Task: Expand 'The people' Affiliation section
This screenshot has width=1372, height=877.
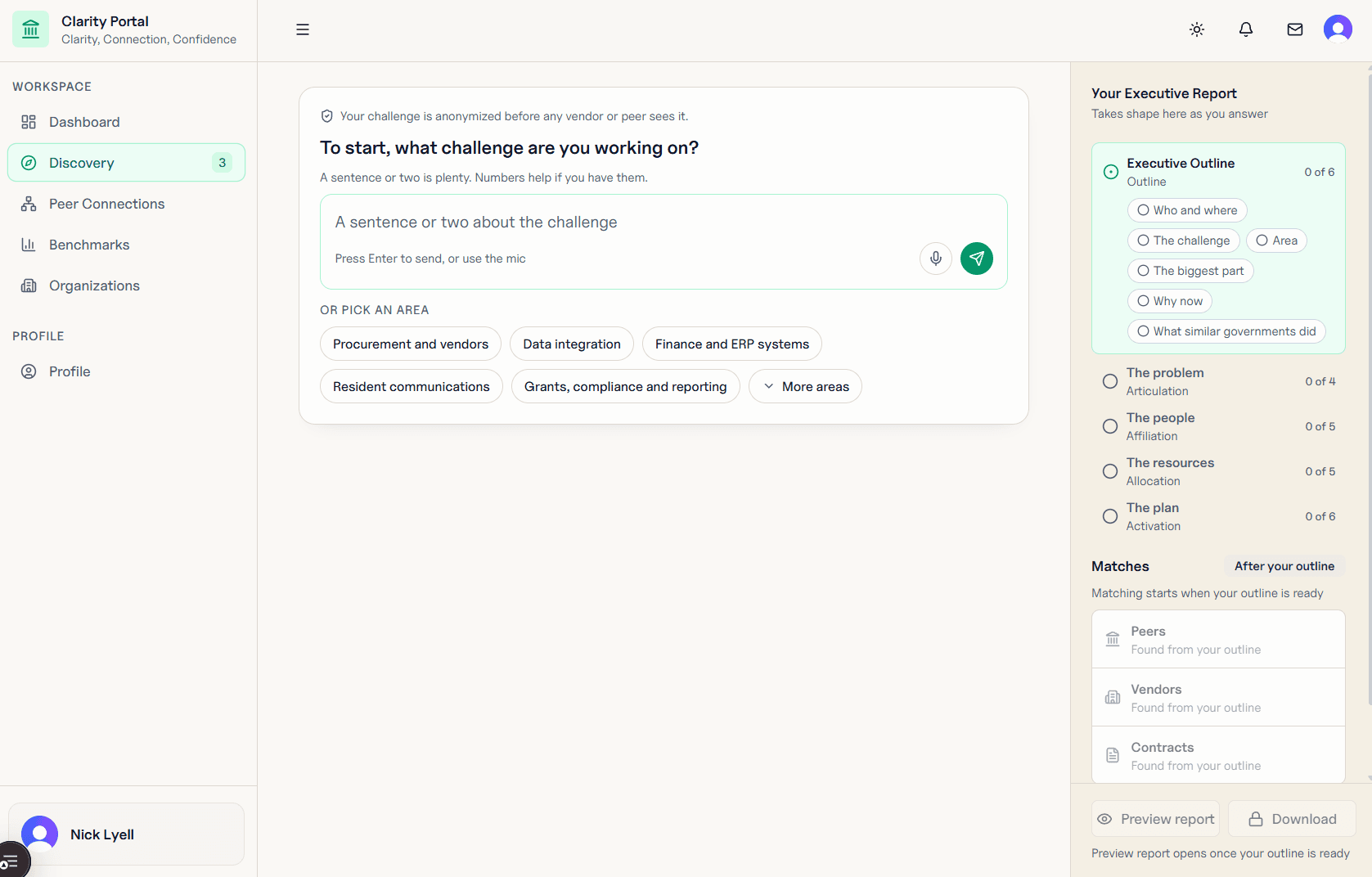Action: pos(1218,426)
